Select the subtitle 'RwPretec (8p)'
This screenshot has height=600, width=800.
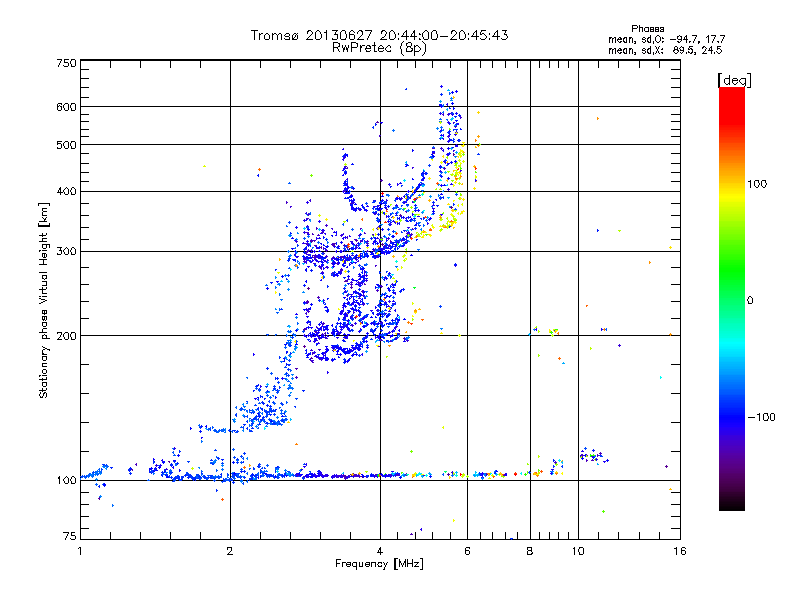pyautogui.click(x=380, y=48)
